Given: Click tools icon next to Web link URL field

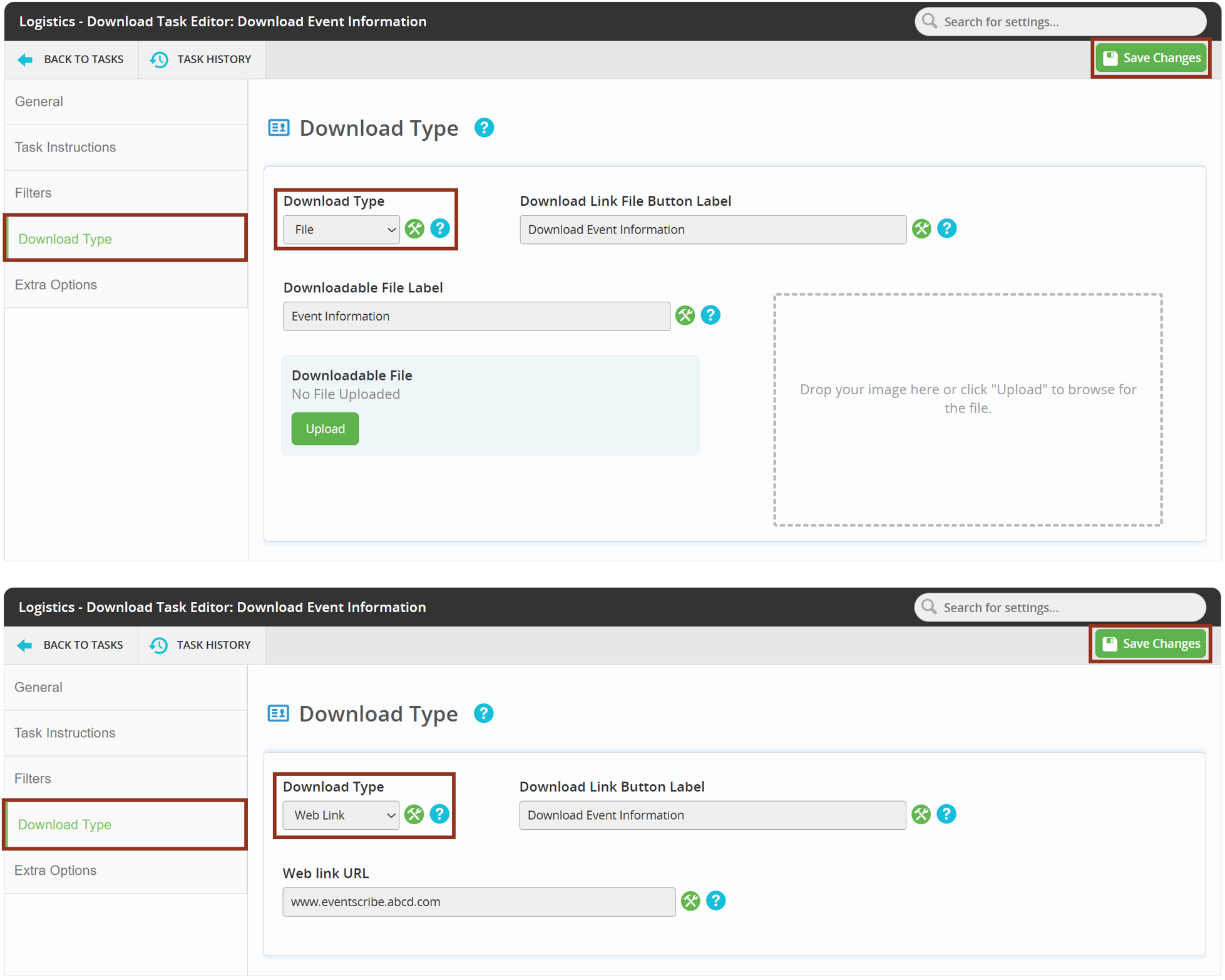Looking at the screenshot, I should click(x=690, y=901).
